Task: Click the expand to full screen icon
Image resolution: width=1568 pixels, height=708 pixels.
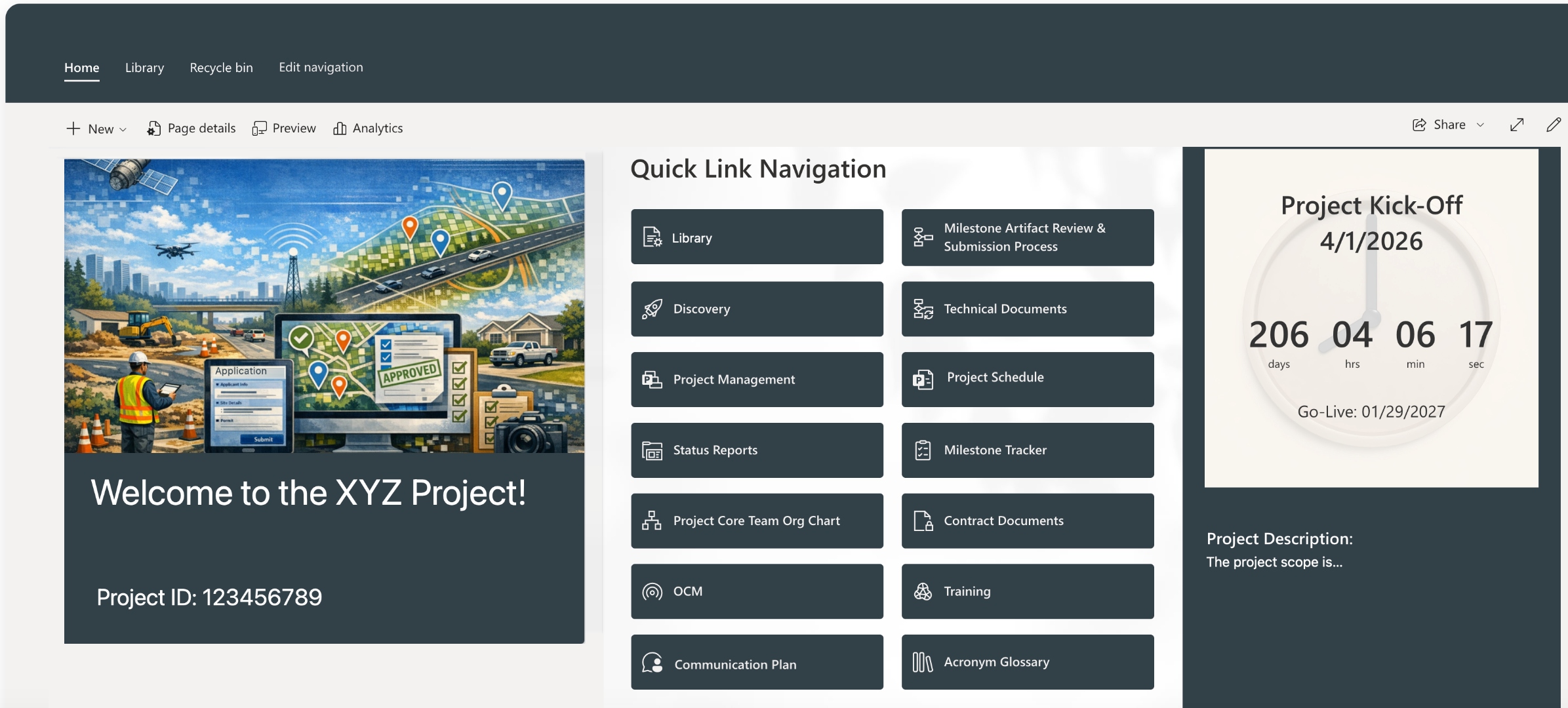Action: [1517, 125]
